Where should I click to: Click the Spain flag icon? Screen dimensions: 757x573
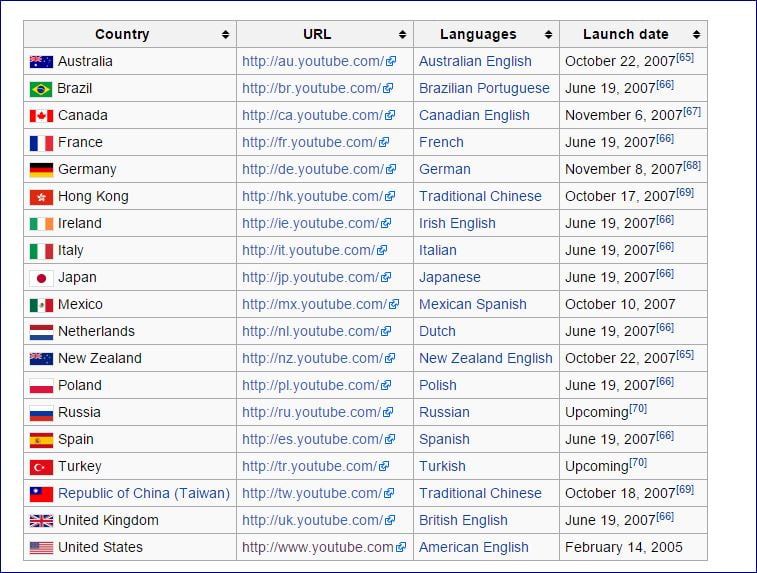coord(41,439)
